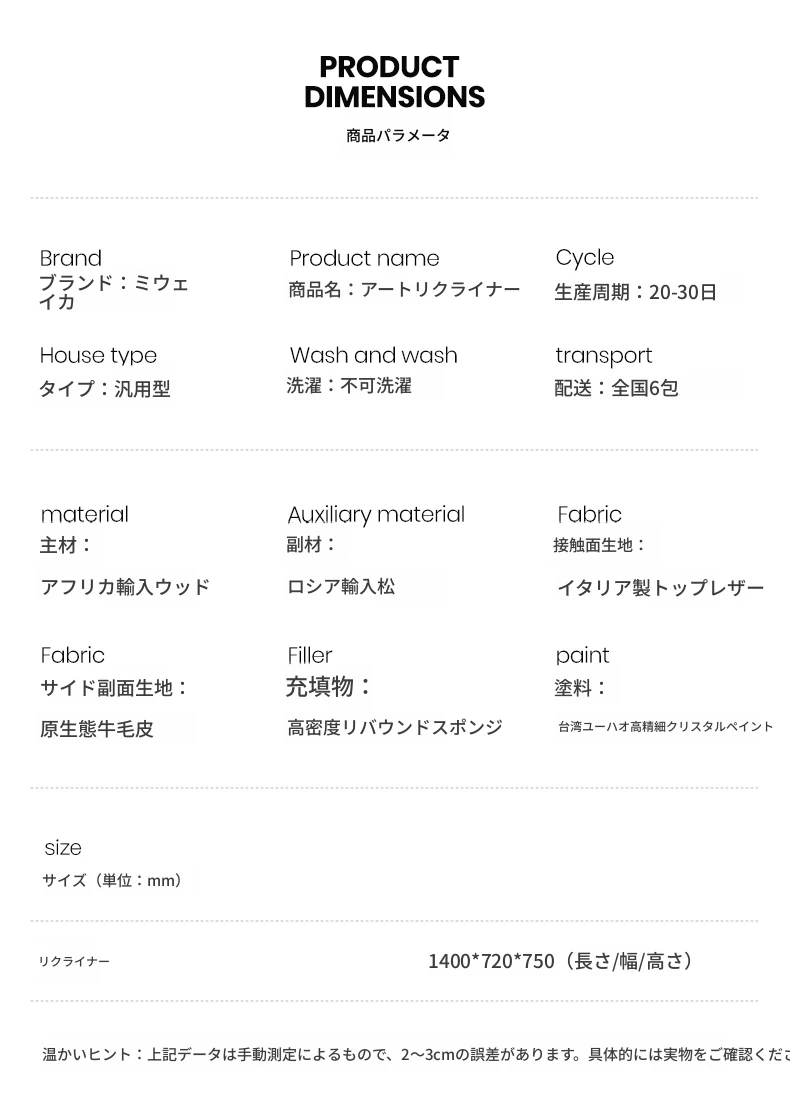Click the Filler label
Viewport: 790px width, 1102px height.
[310, 655]
